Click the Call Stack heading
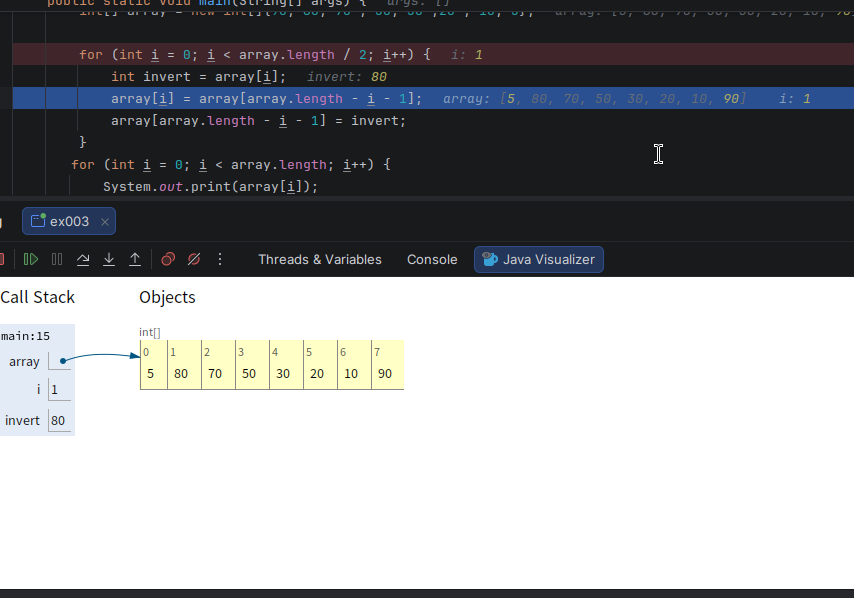Screen dimensions: 854x598 point(38,297)
